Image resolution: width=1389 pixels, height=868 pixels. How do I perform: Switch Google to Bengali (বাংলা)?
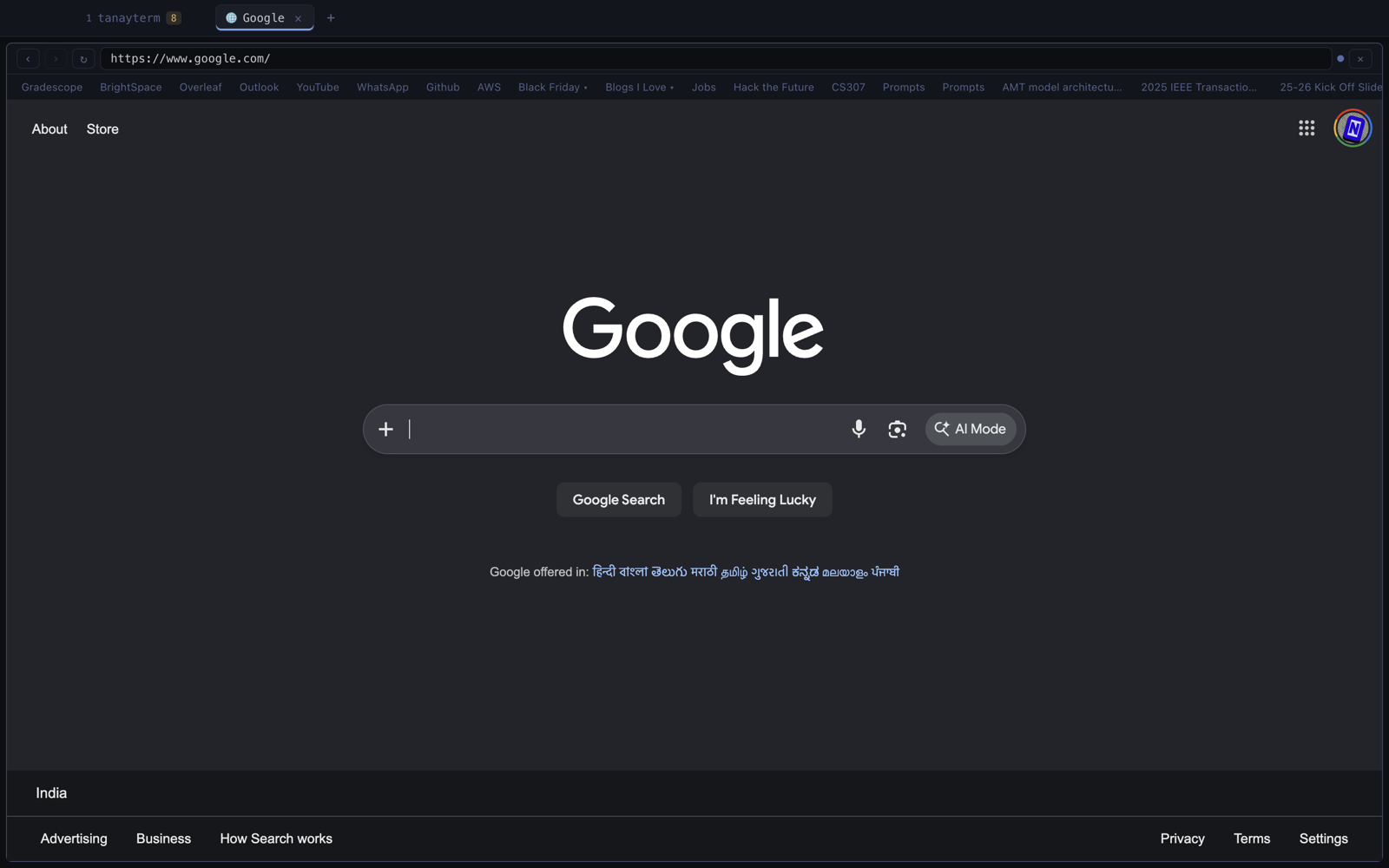633,572
